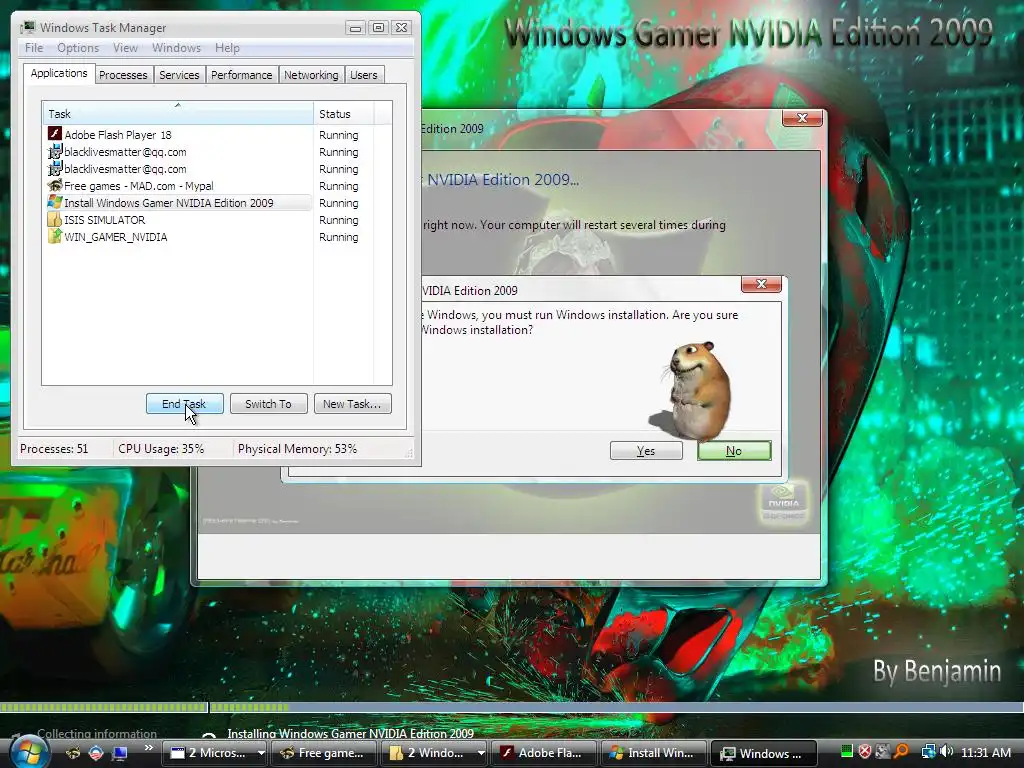Switch to the Applications tab
Viewport: 1024px width, 768px height.
(59, 73)
